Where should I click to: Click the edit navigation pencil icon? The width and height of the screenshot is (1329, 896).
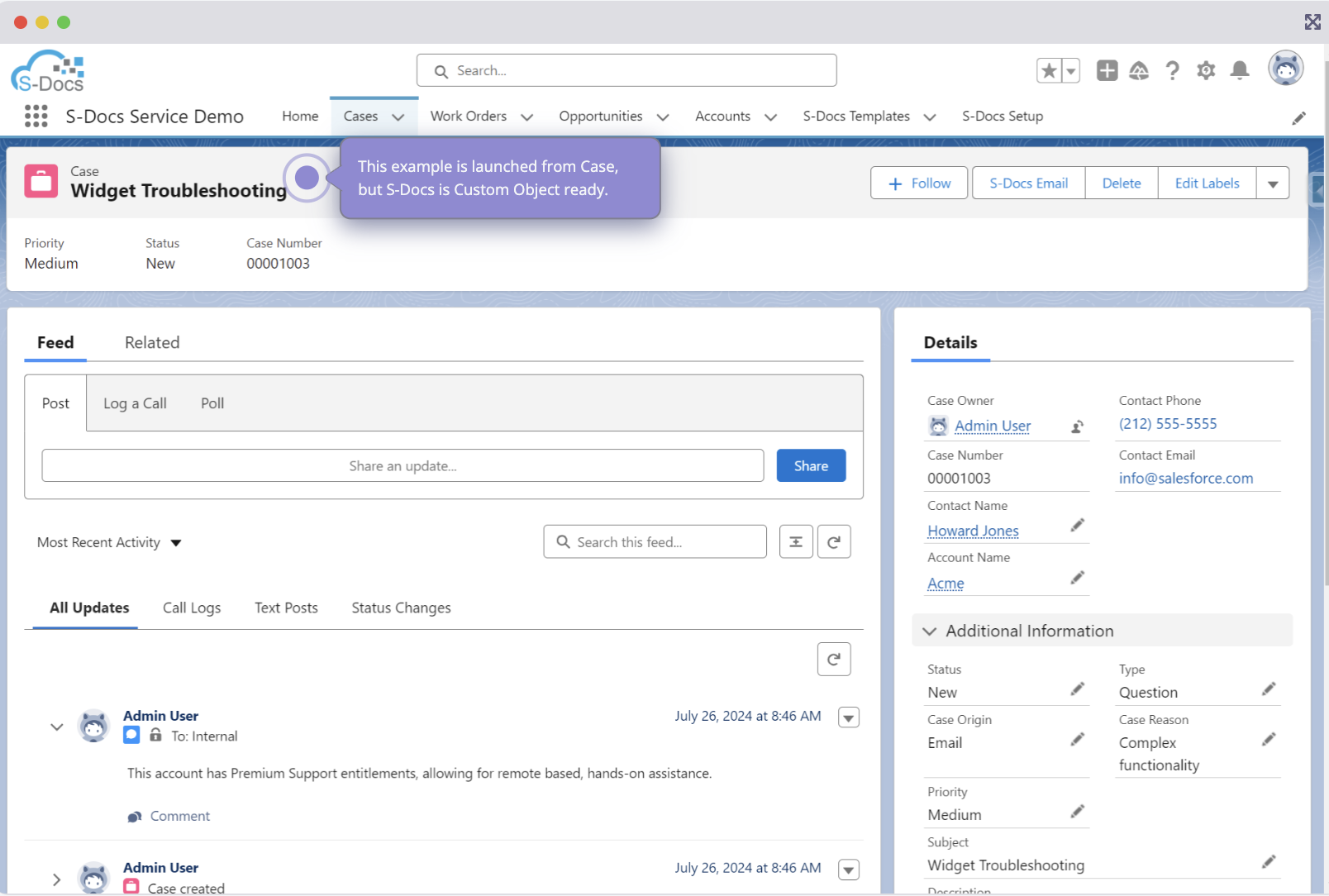[1299, 118]
